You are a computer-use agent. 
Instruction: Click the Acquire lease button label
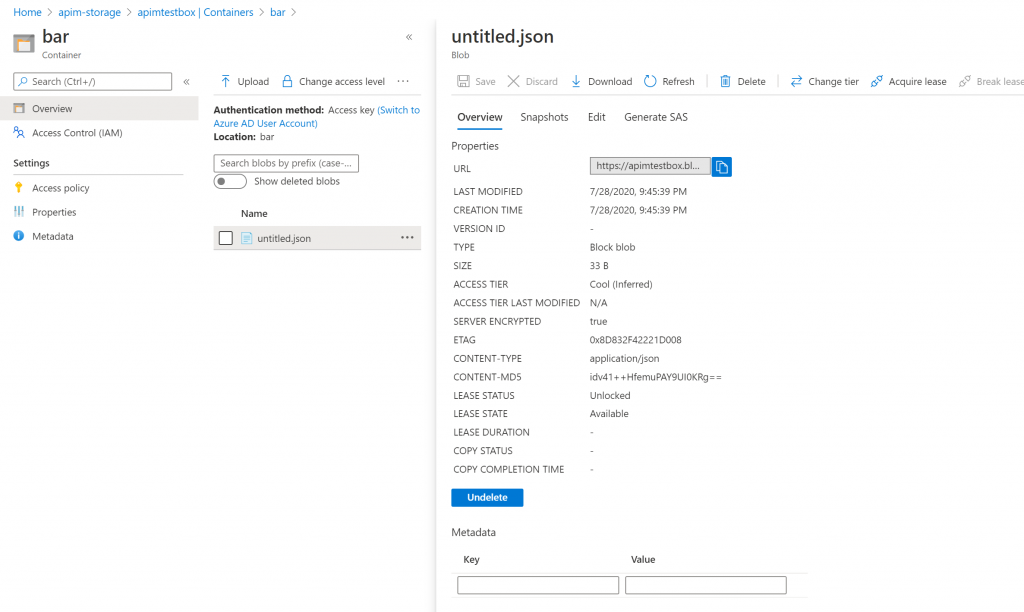[917, 82]
